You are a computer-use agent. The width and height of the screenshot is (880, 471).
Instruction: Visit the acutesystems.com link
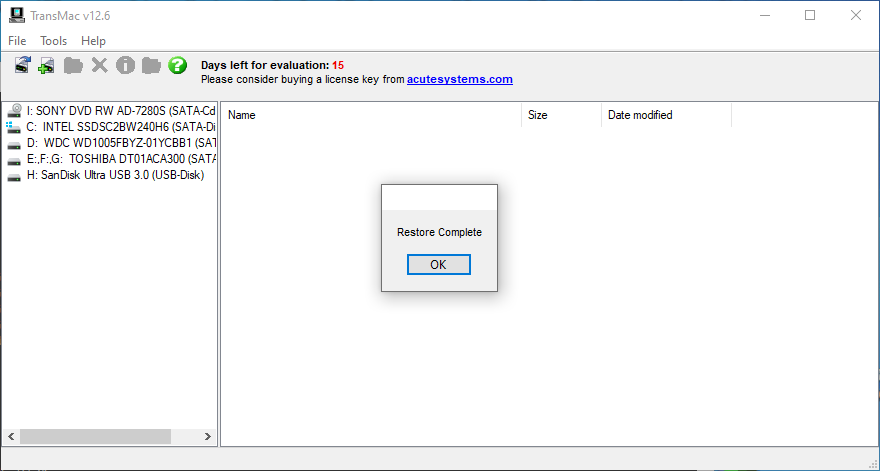[459, 79]
